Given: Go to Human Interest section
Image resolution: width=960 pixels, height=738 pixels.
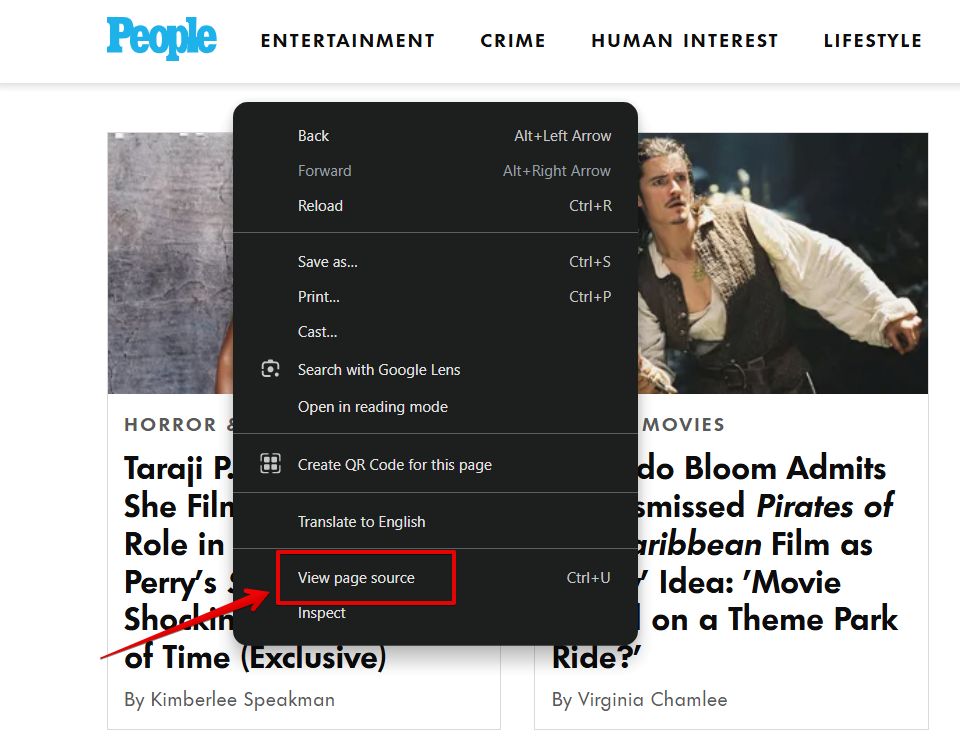Looking at the screenshot, I should (x=684, y=41).
